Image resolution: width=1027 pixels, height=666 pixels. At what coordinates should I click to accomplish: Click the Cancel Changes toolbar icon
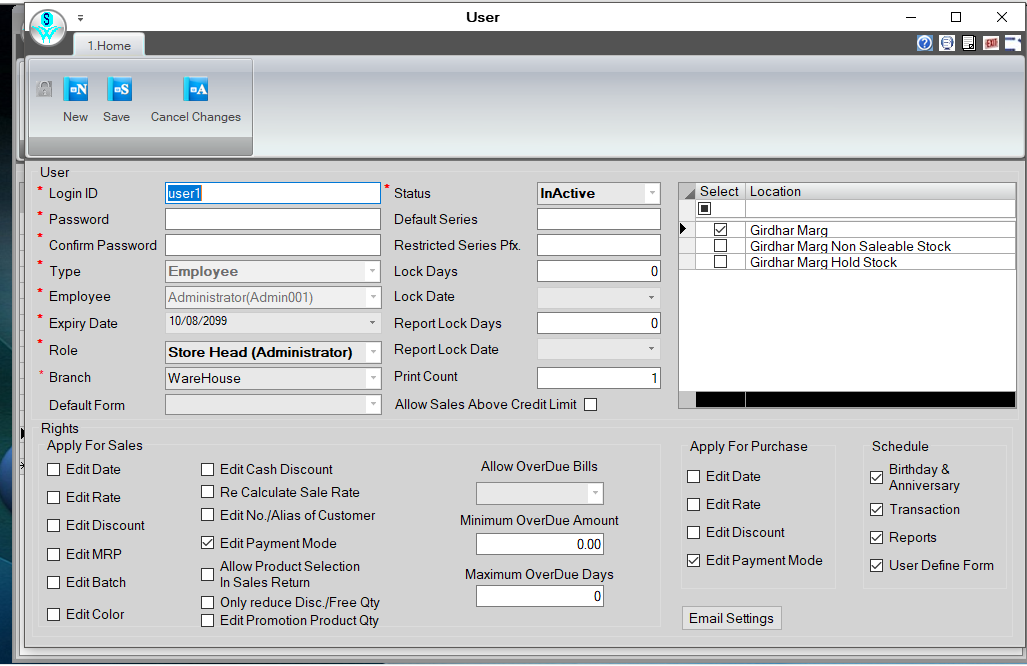coord(195,90)
